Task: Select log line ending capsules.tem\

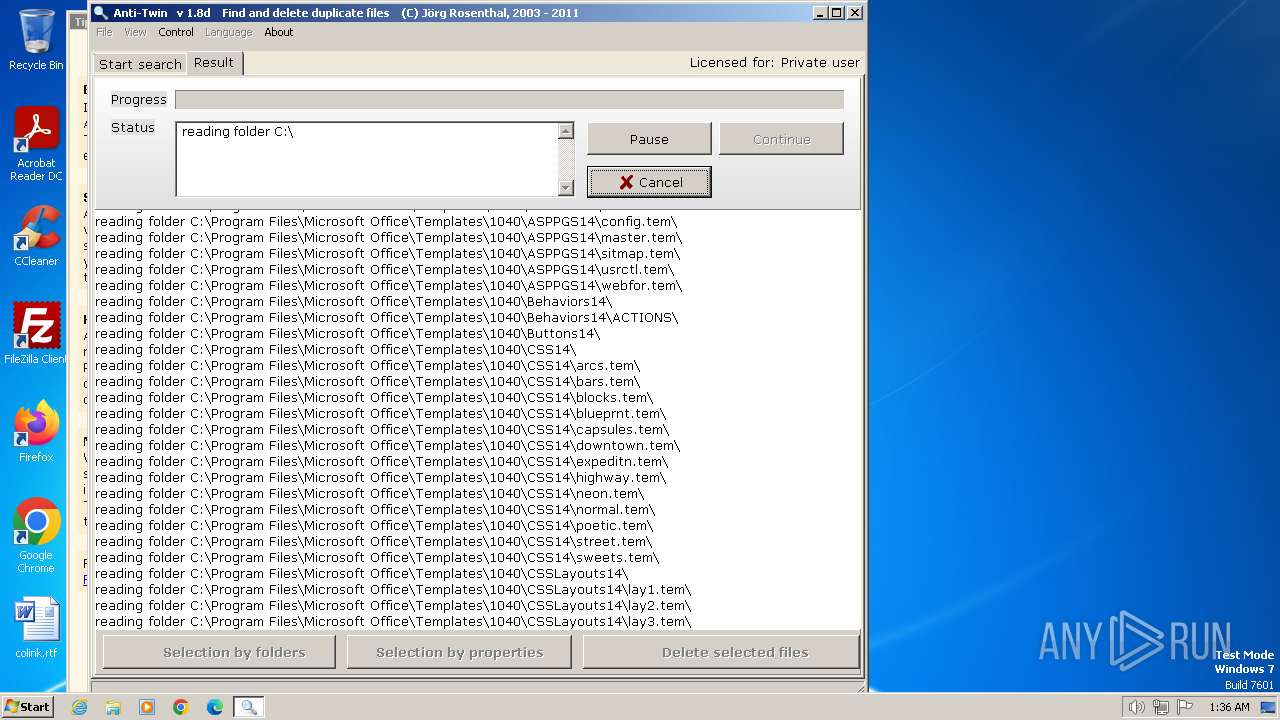Action: pos(381,430)
